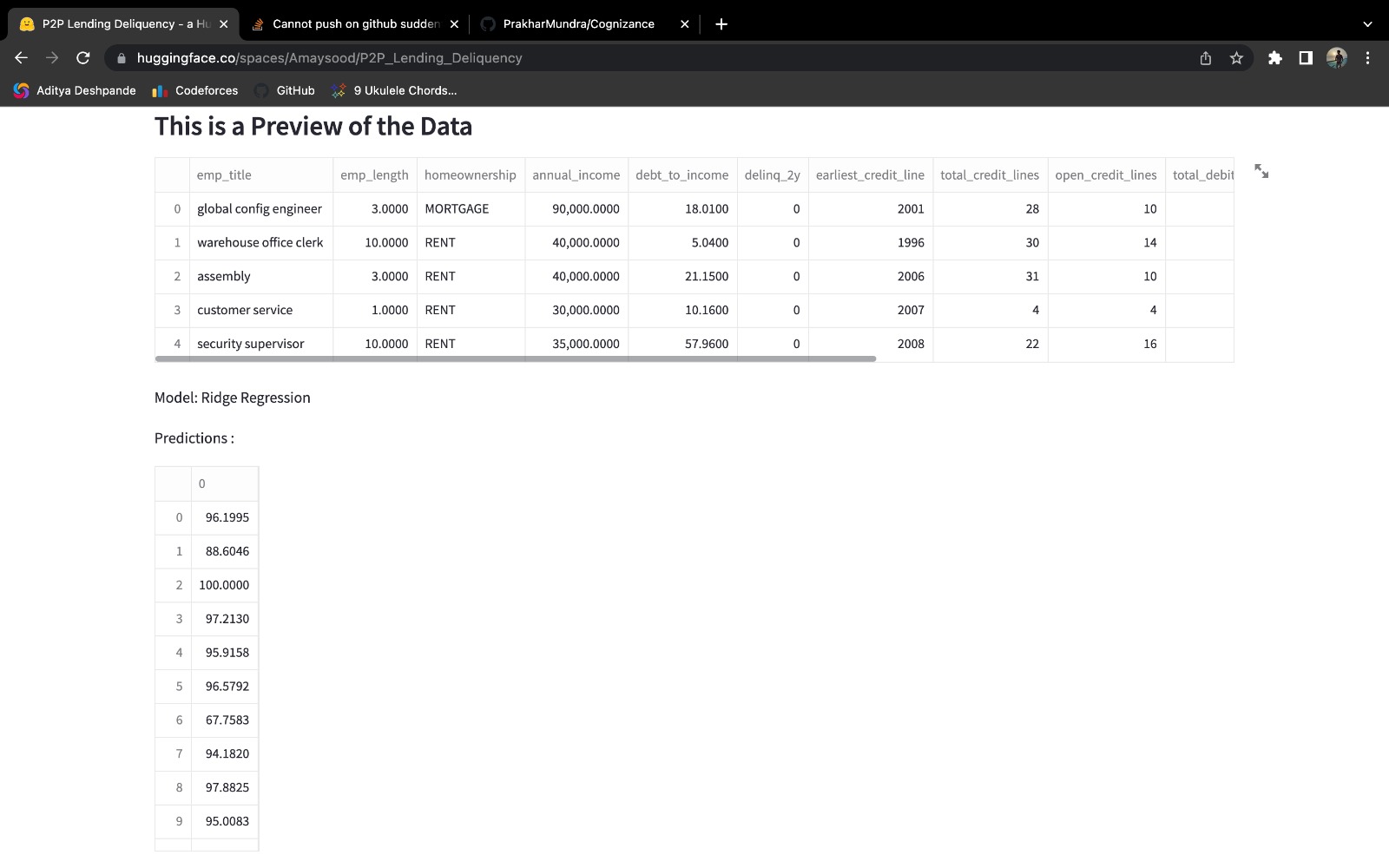Click the annual_income column header
Viewport: 1389px width, 868px height.
point(576,175)
